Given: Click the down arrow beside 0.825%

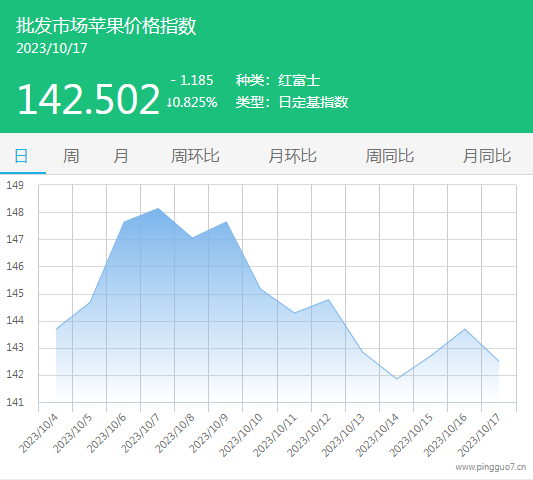Looking at the screenshot, I should (x=169, y=102).
